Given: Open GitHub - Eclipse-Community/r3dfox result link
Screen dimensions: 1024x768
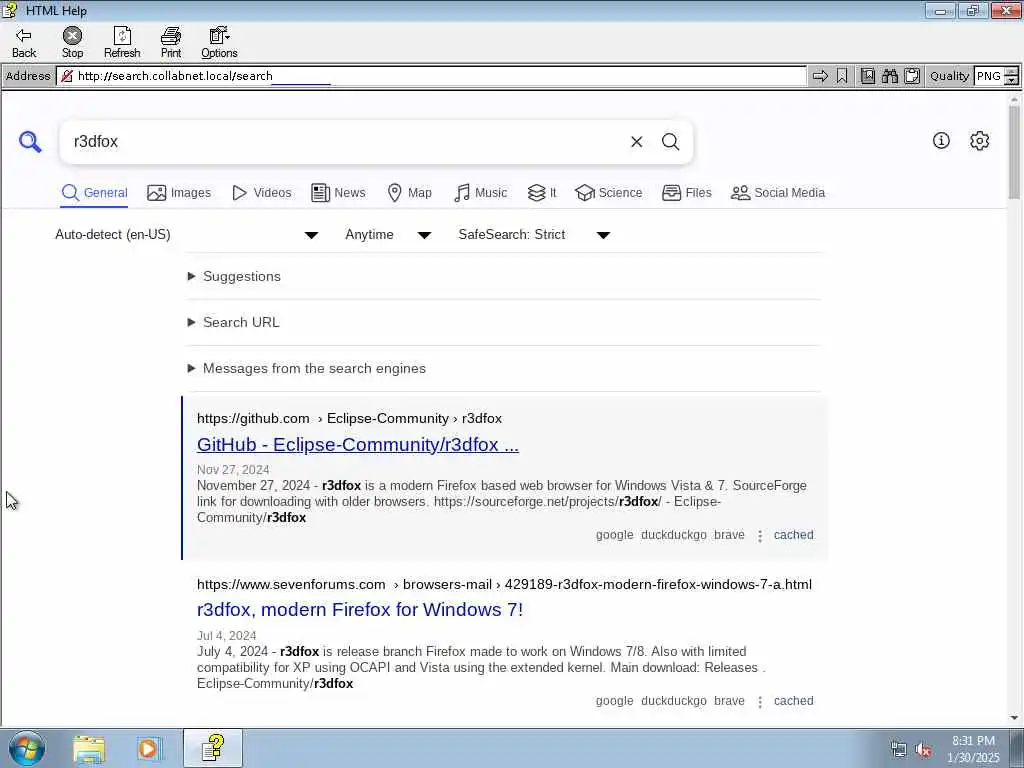Looking at the screenshot, I should (x=358, y=445).
